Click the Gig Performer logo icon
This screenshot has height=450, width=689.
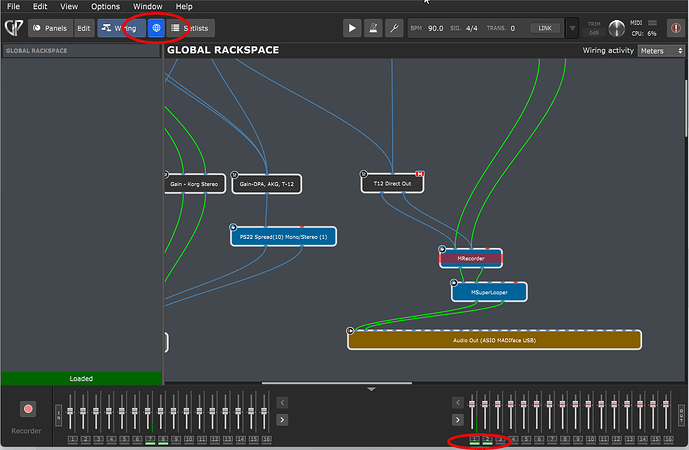(14, 28)
